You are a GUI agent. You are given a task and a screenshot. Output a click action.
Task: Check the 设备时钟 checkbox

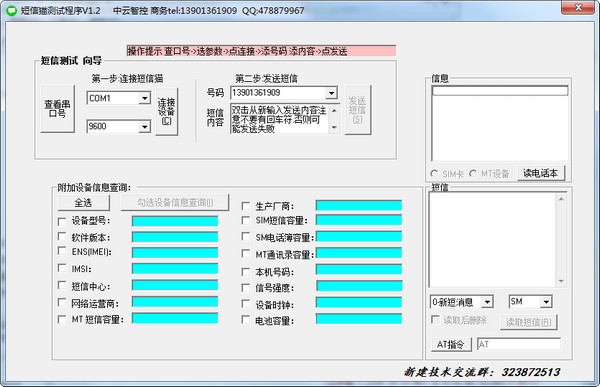point(246,304)
